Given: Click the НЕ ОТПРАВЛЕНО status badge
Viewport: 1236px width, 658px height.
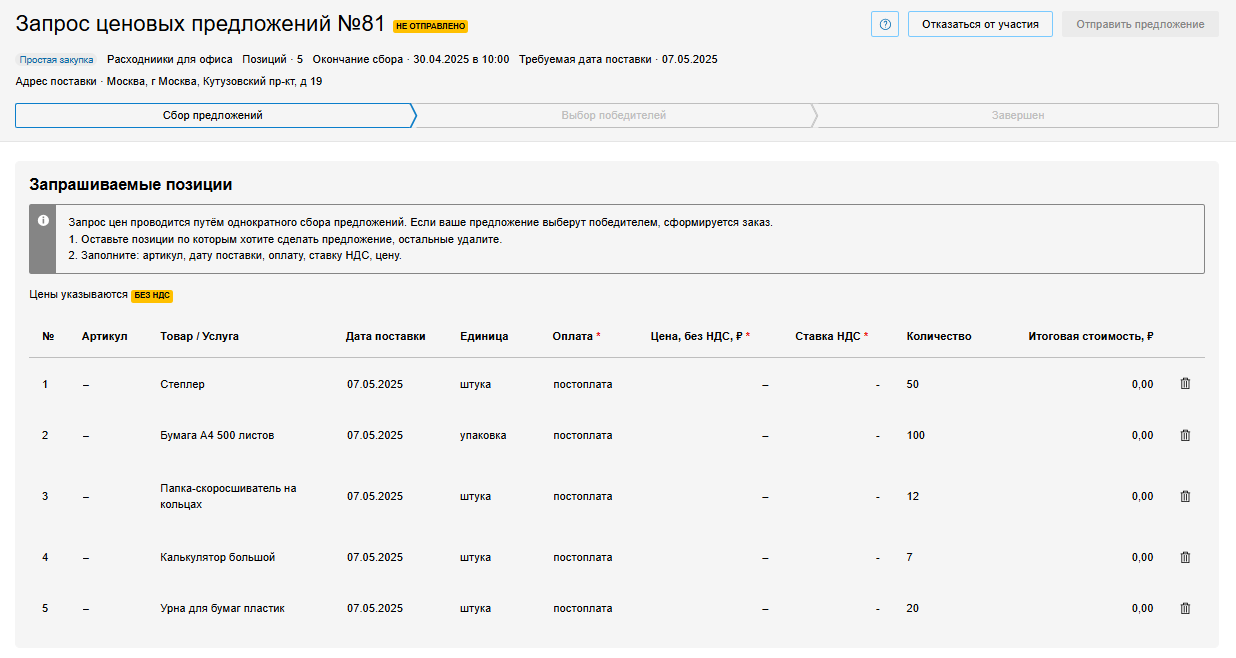Looking at the screenshot, I should click(430, 26).
